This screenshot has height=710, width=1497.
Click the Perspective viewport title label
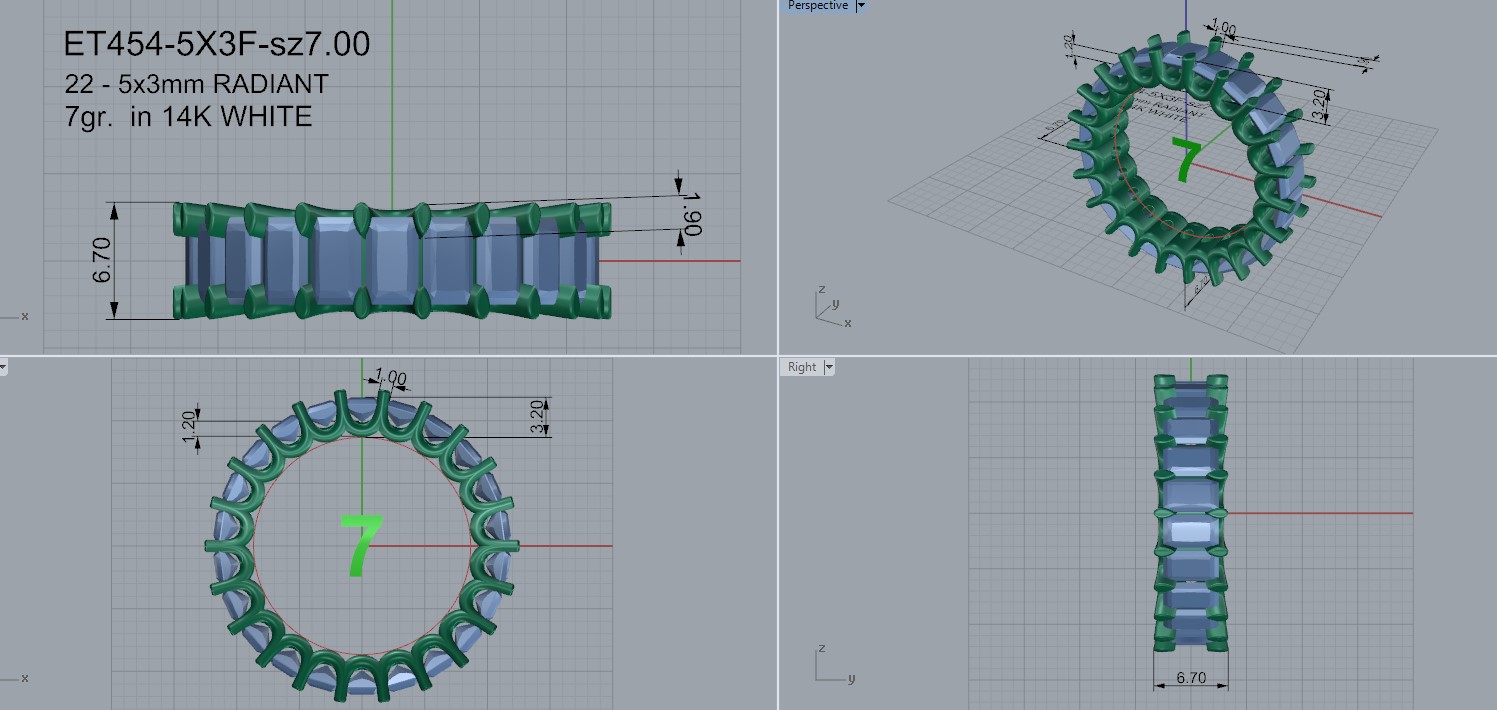(817, 6)
